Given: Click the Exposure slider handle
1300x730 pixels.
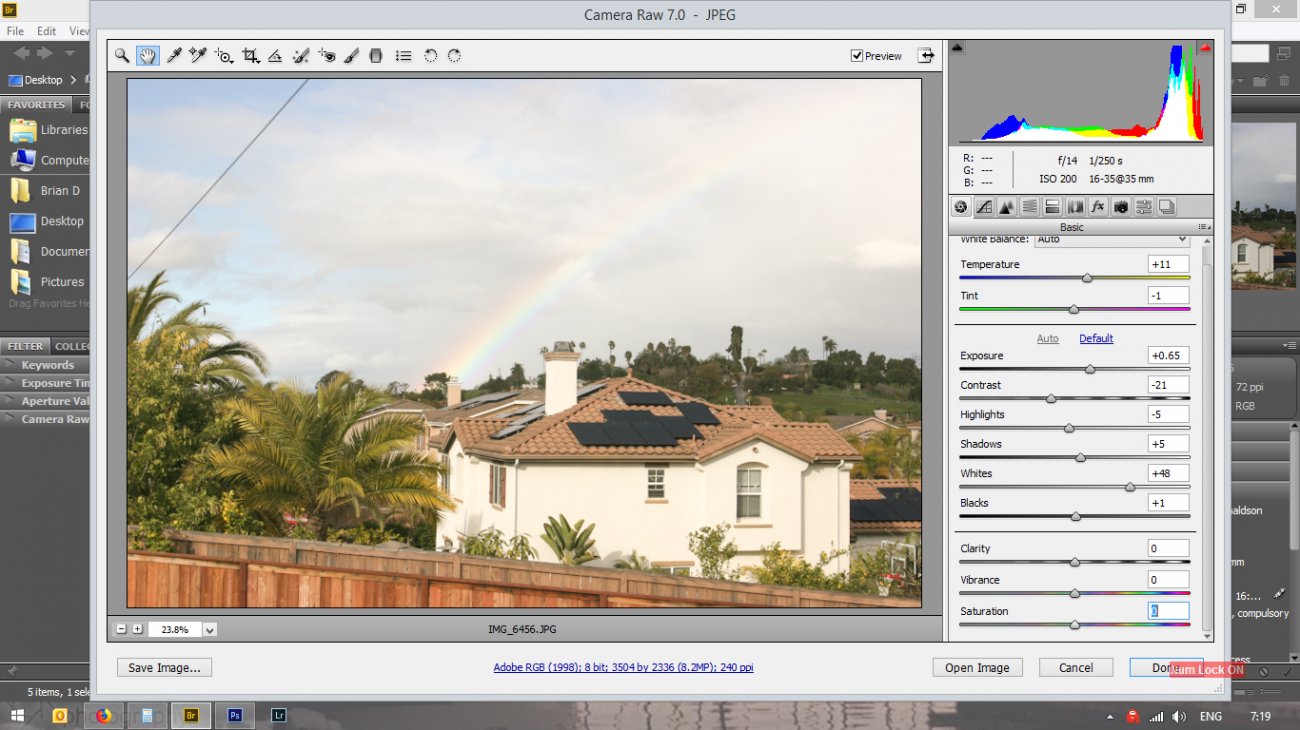Looking at the screenshot, I should pos(1090,369).
